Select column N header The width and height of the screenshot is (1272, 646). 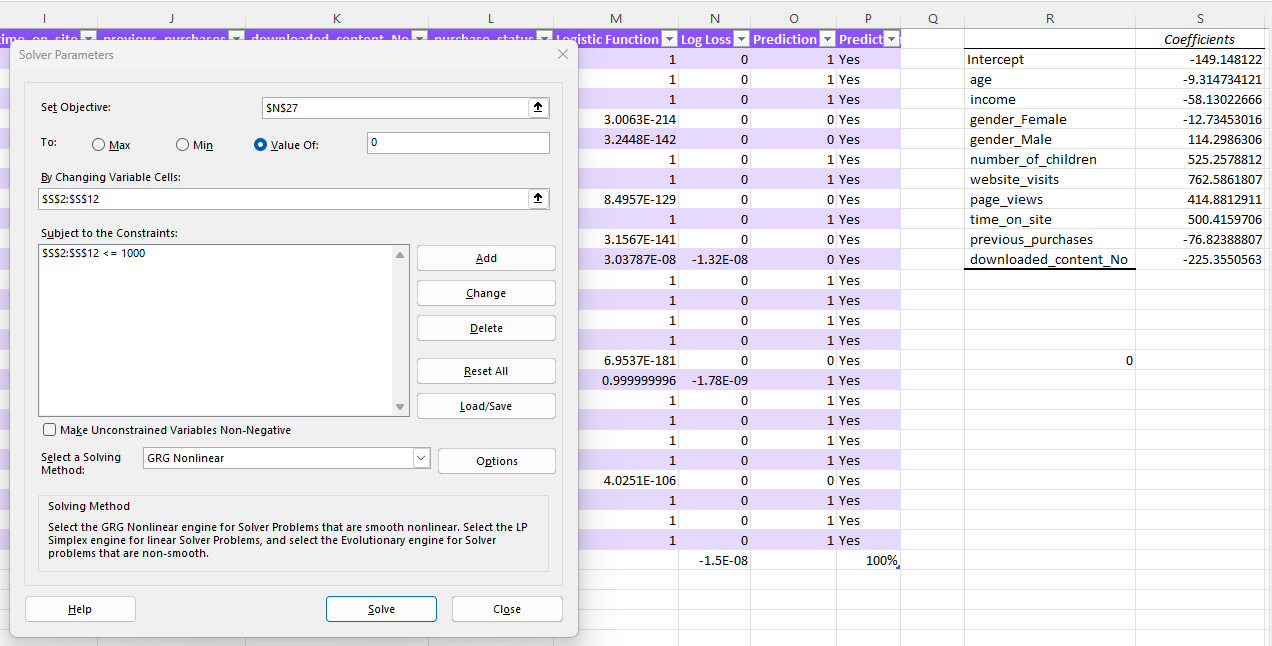(x=714, y=18)
